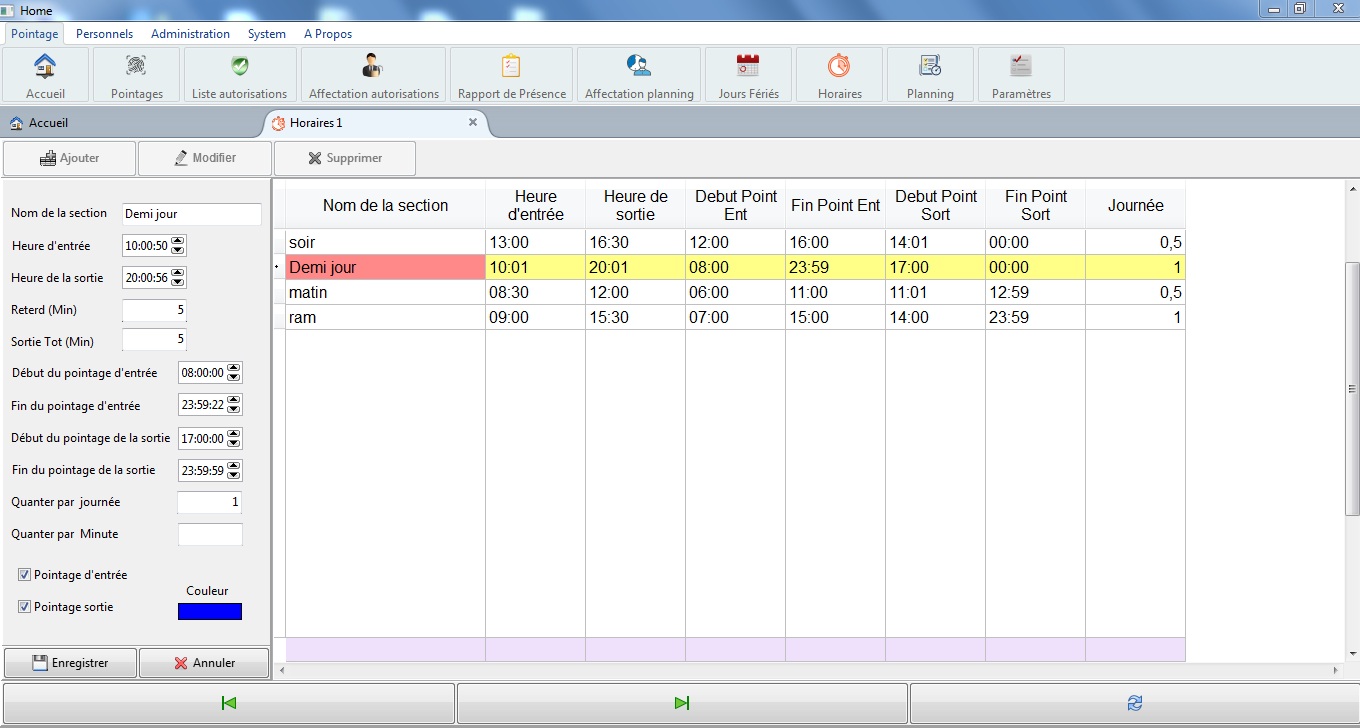The height and width of the screenshot is (728, 1360).
Task: Open Liste autorisations shield icon
Action: [x=239, y=67]
